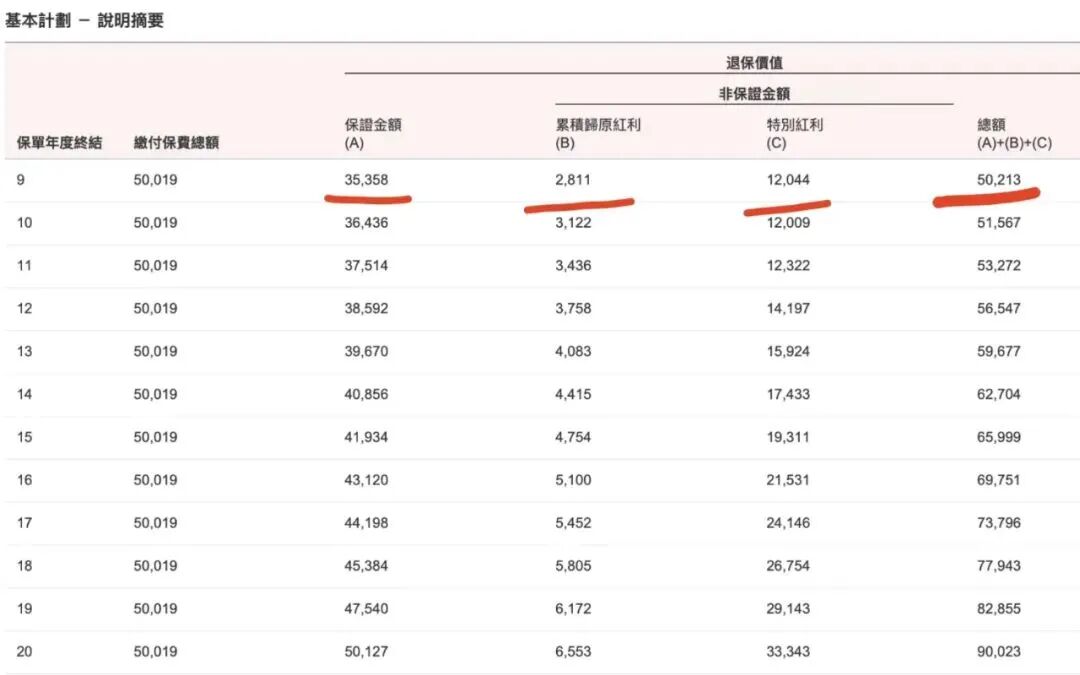Click total value 56,547

click(x=999, y=308)
